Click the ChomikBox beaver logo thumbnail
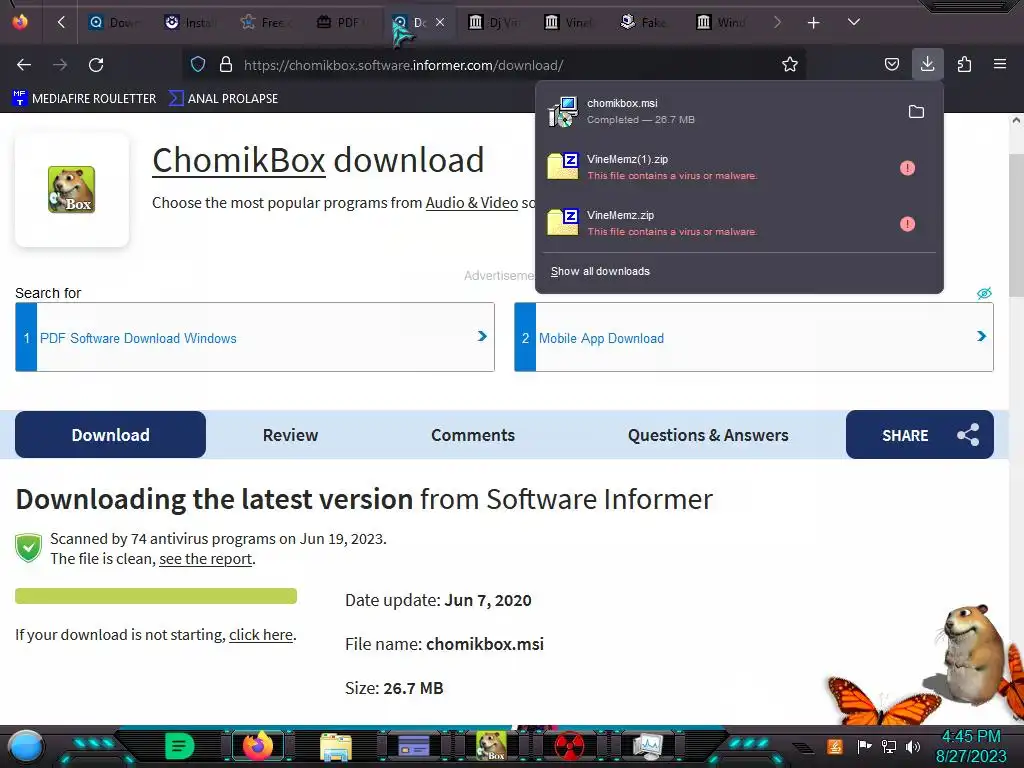 [x=71, y=189]
